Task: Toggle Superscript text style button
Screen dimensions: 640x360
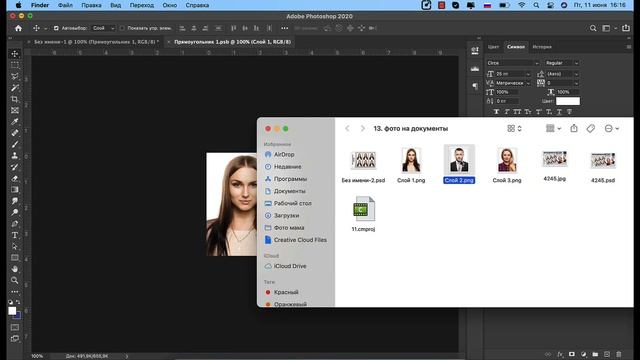Action: click(538, 111)
